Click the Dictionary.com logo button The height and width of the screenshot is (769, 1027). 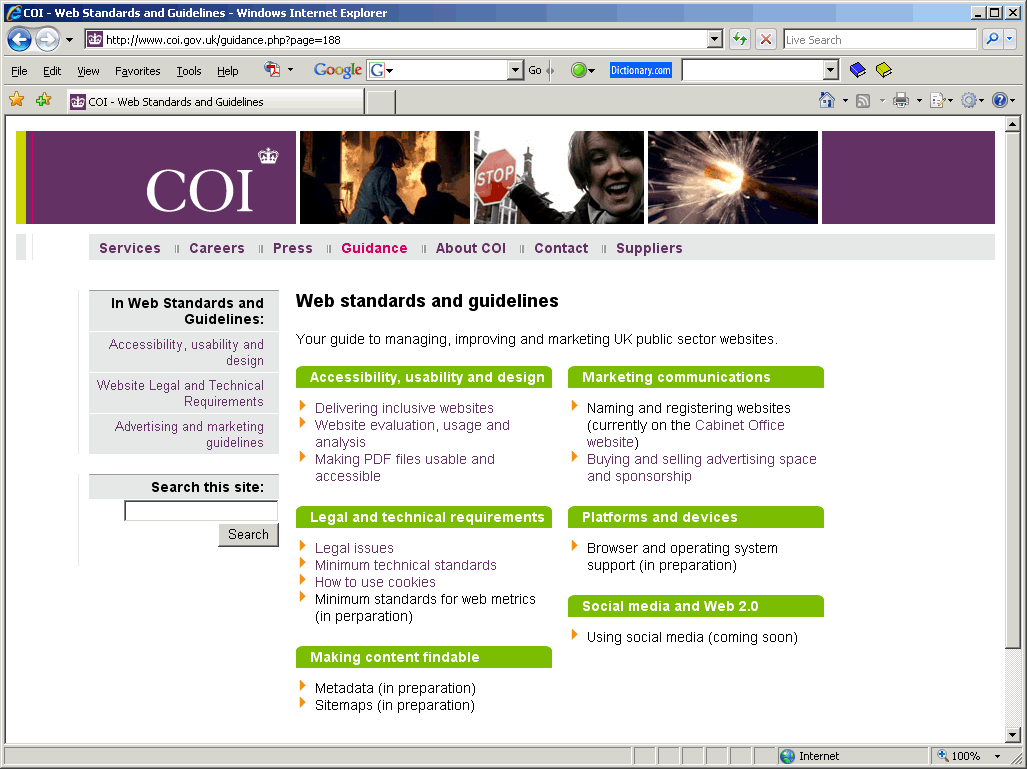[x=641, y=70]
